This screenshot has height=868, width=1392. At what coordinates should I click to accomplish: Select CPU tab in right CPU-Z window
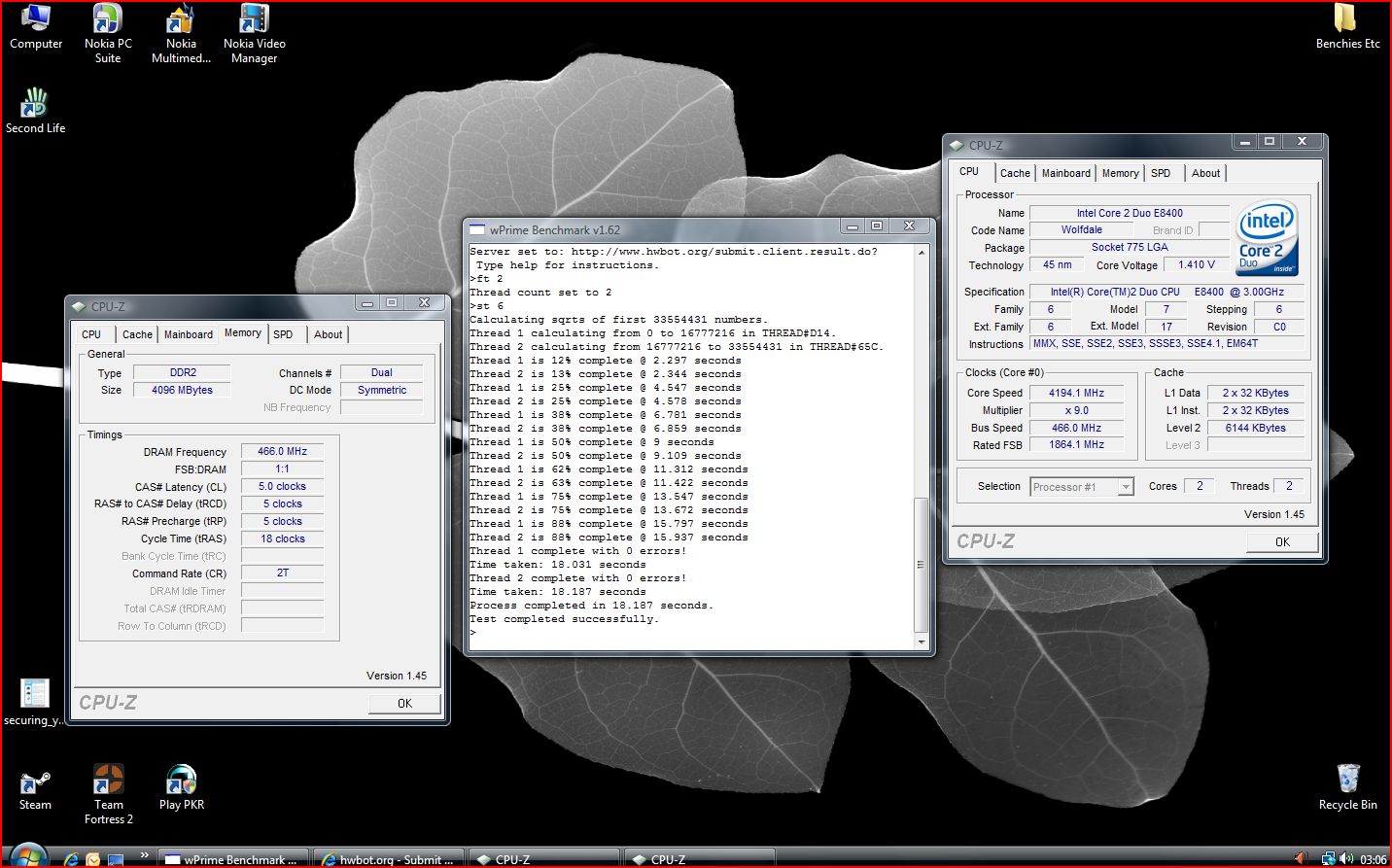(969, 171)
